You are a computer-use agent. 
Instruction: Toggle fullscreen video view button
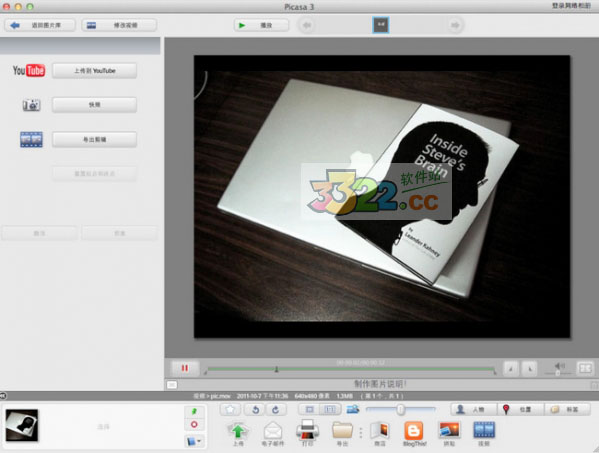[x=585, y=369]
